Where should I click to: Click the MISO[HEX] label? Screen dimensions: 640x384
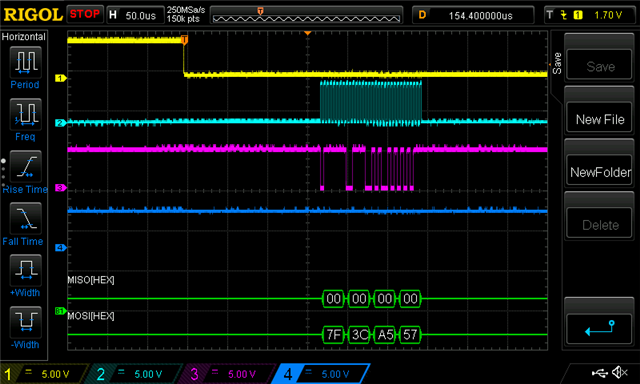[91, 280]
